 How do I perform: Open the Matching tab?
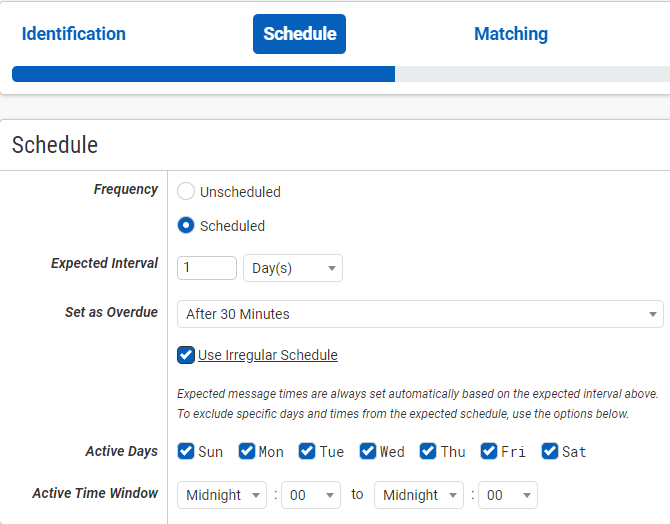coord(511,34)
